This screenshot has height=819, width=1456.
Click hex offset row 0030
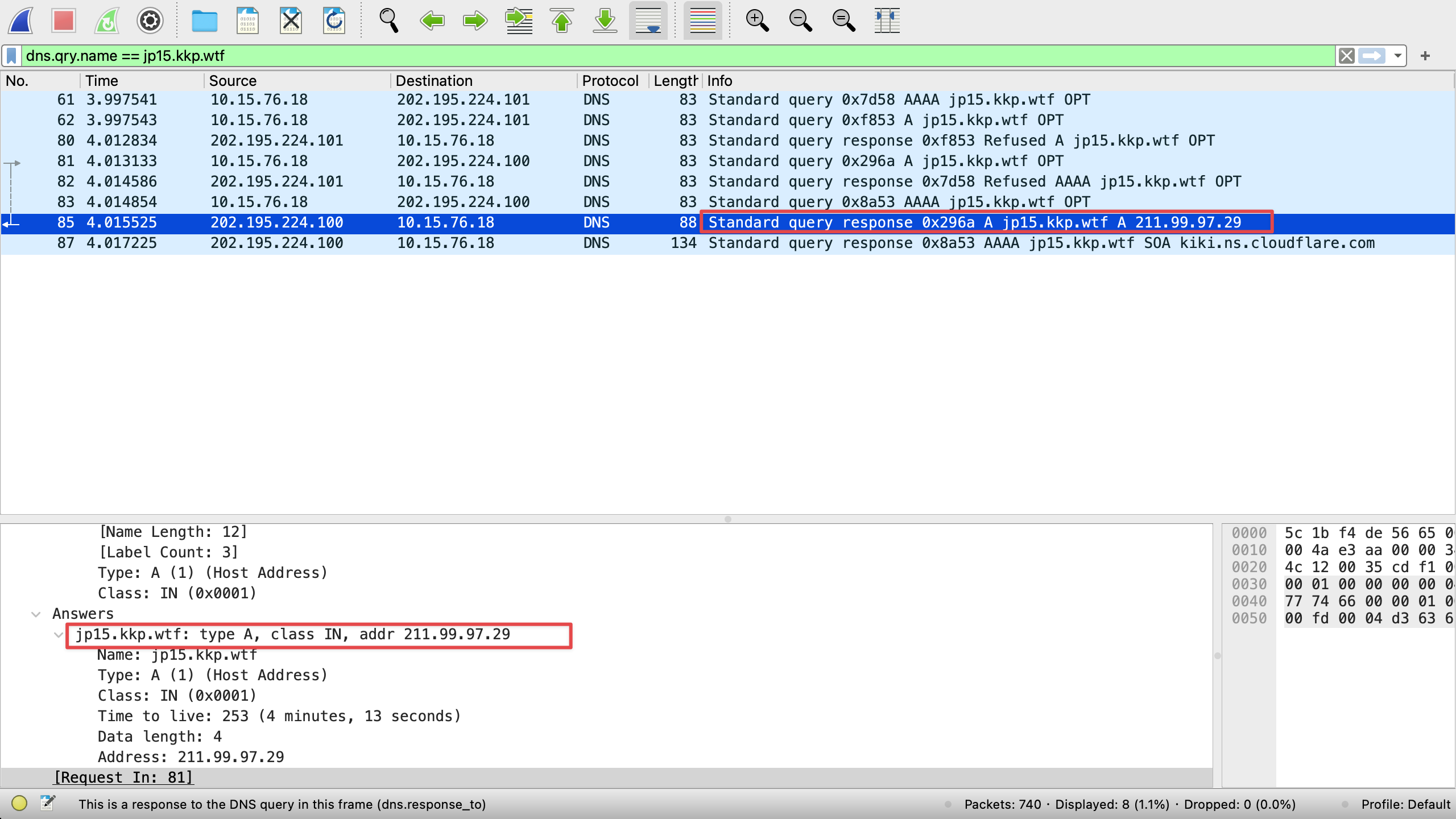(1249, 584)
